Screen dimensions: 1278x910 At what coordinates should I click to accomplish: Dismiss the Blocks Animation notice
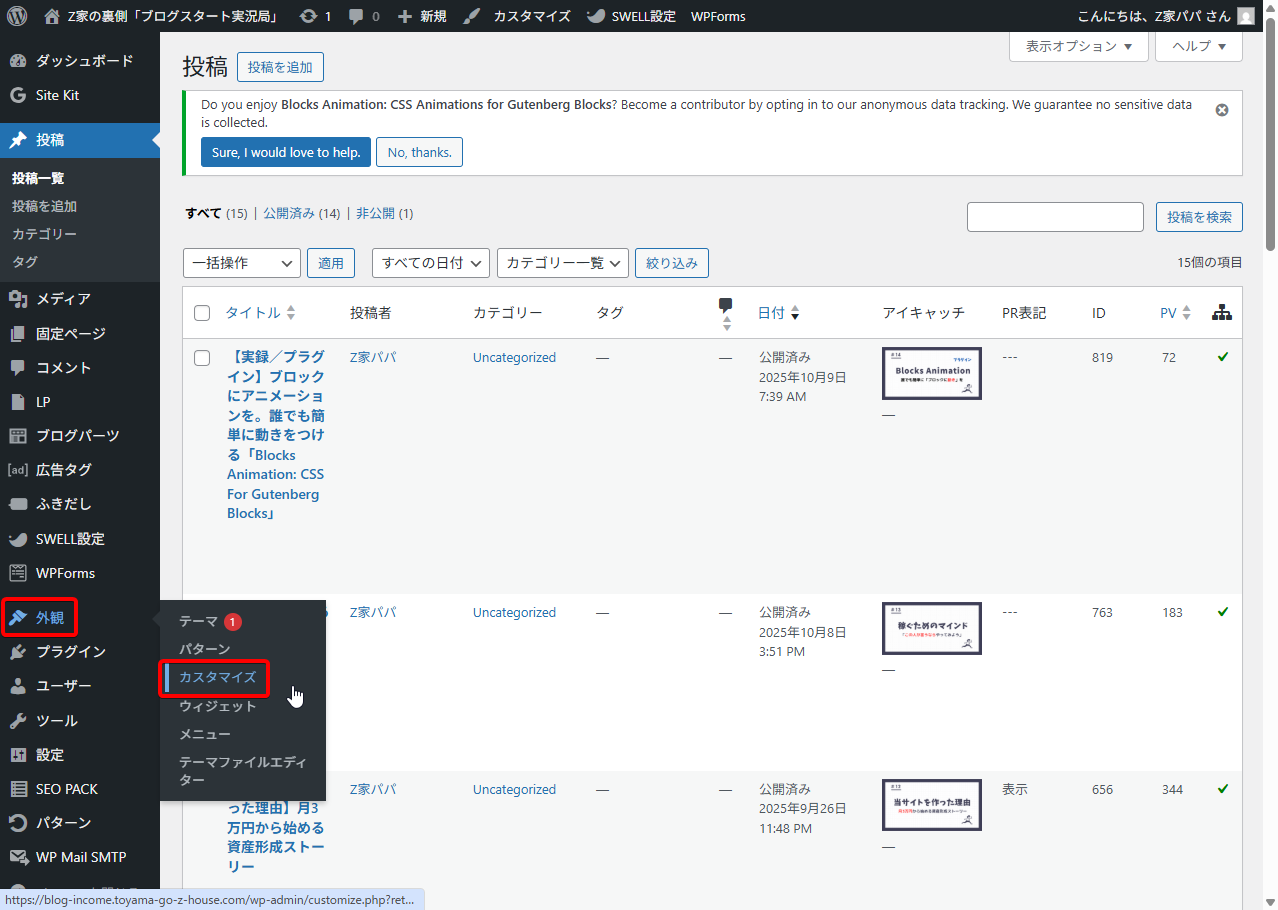click(1221, 110)
